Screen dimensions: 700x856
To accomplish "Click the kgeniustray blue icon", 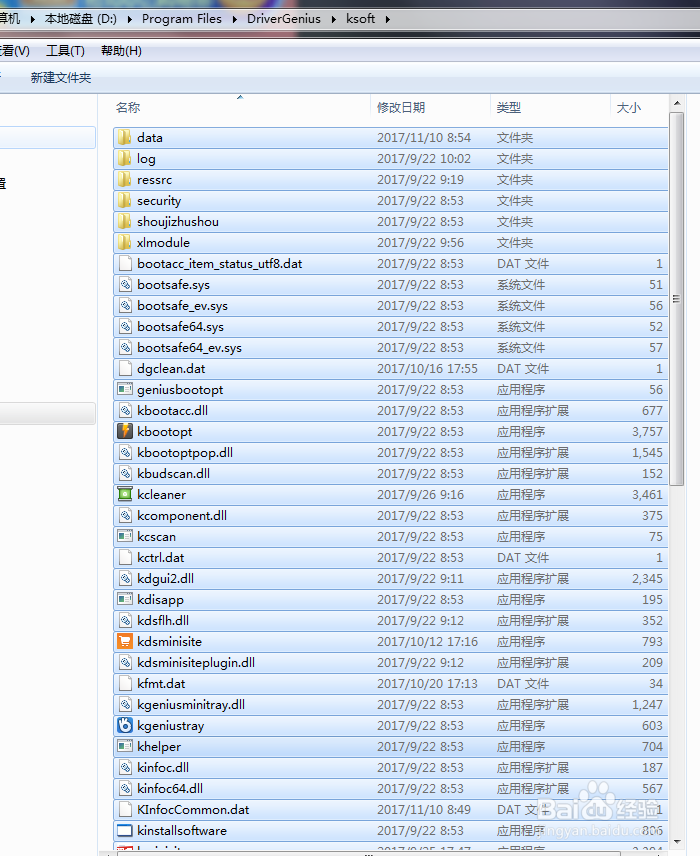I will (x=125, y=725).
